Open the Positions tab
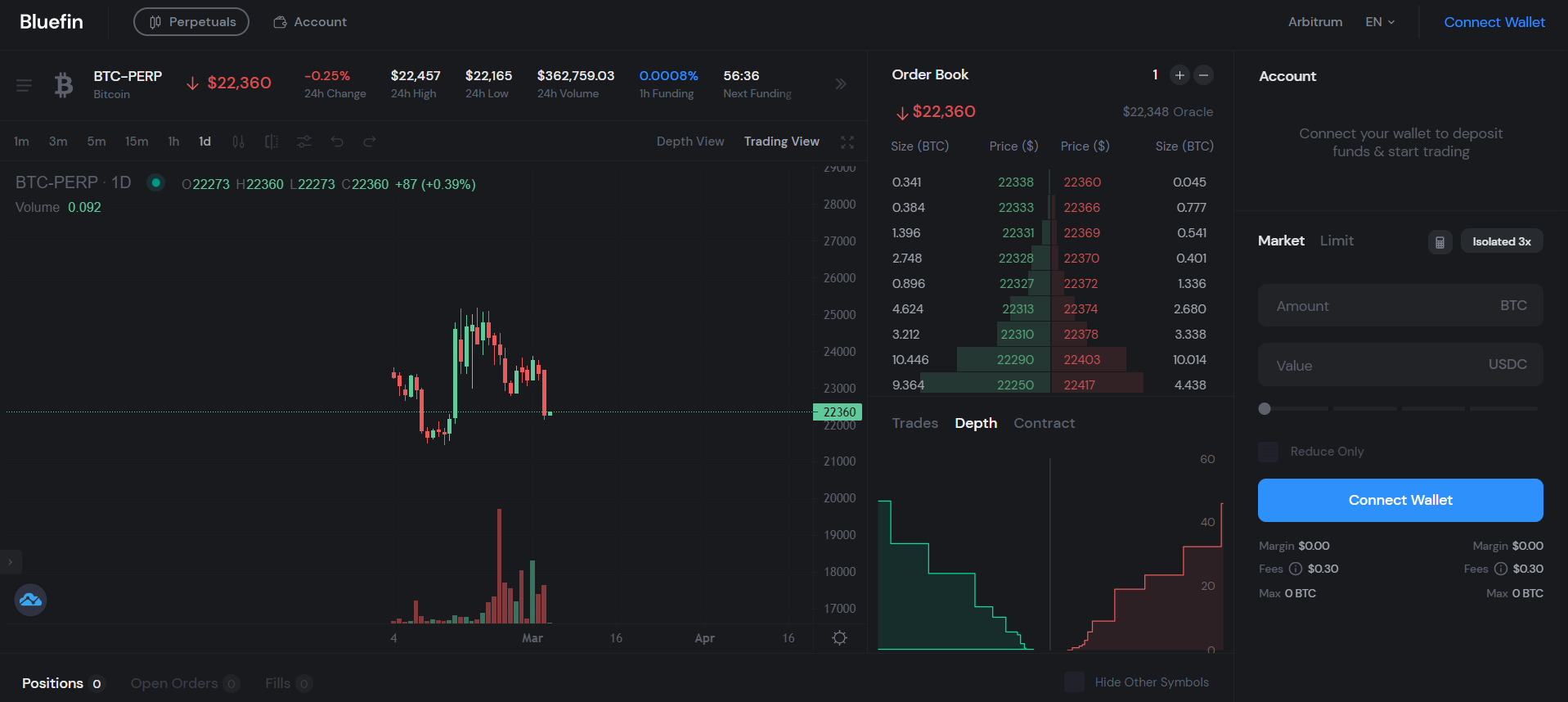 62,683
